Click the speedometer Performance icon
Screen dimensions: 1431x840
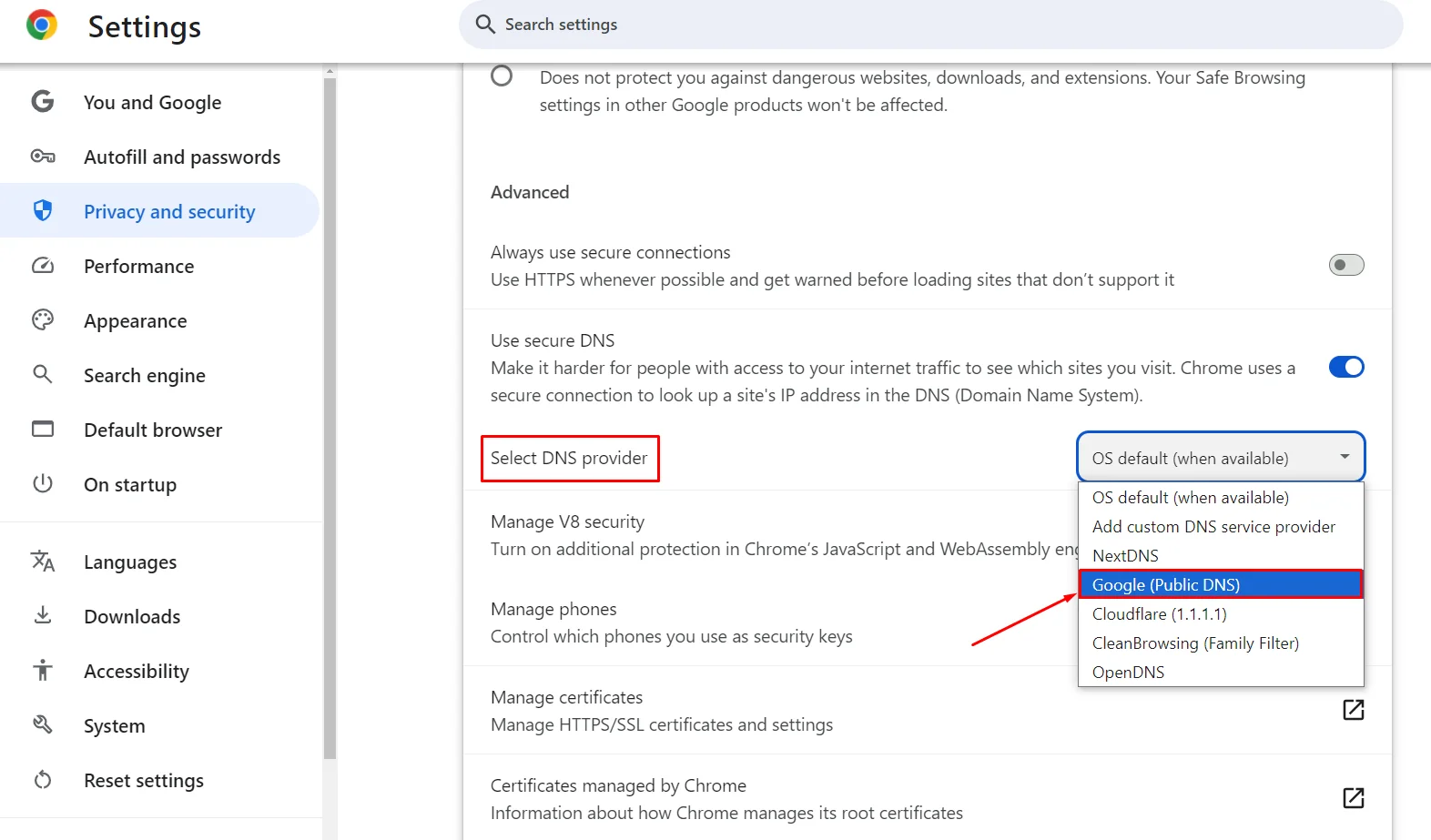coord(43,266)
